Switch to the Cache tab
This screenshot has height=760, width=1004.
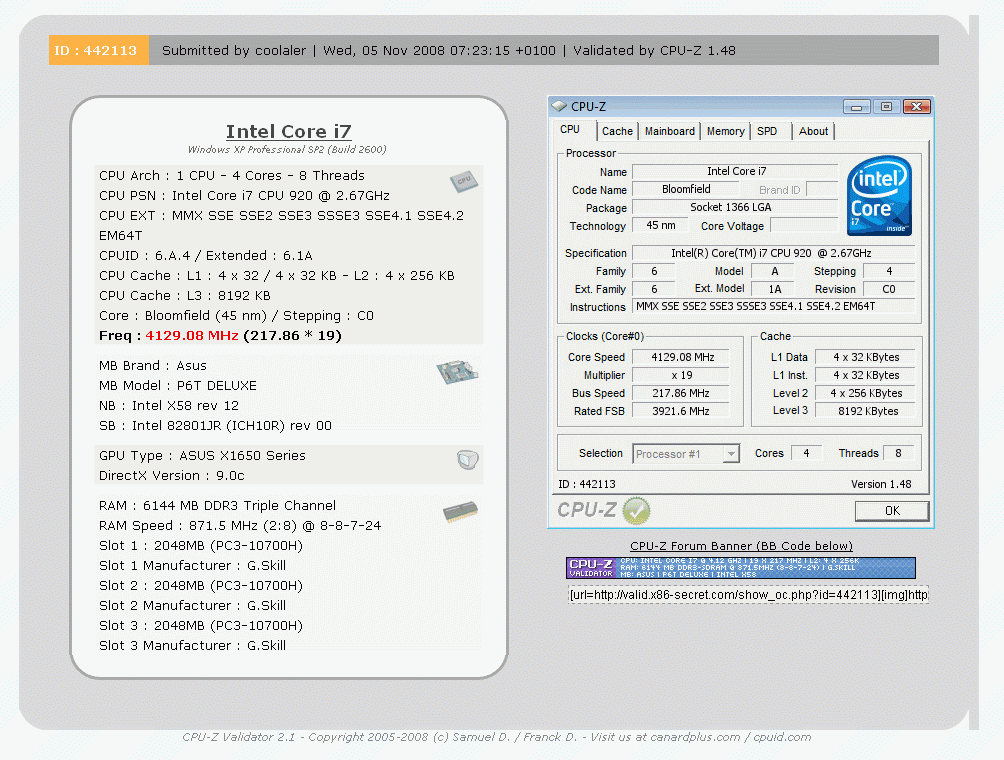coord(617,131)
